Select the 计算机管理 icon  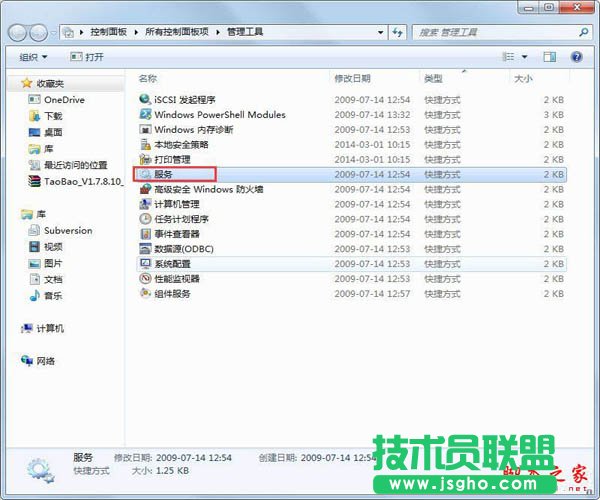coord(145,204)
